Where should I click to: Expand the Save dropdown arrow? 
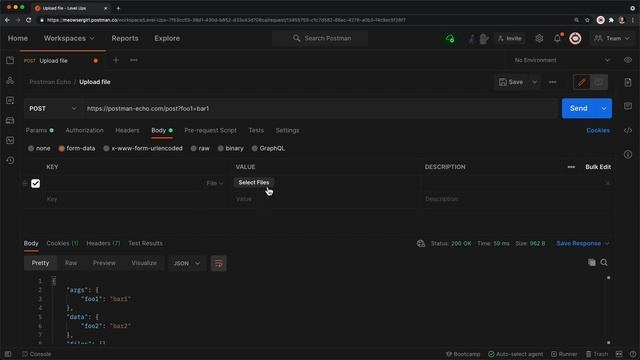pyautogui.click(x=534, y=82)
